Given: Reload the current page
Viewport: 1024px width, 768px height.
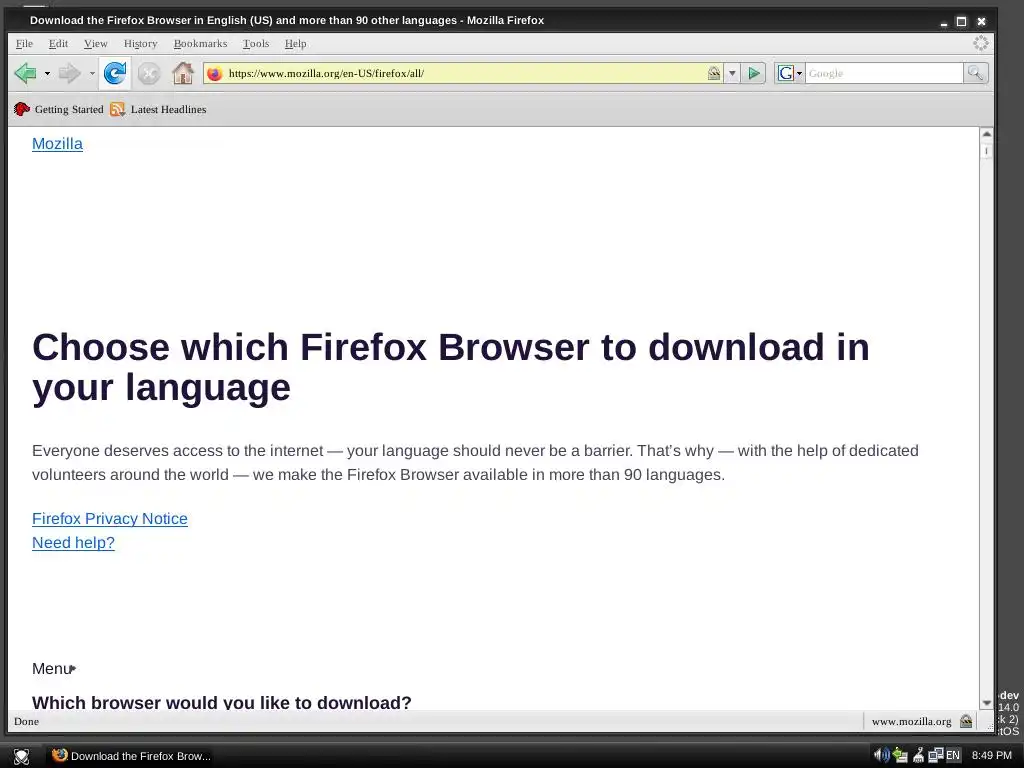Looking at the screenshot, I should coord(115,73).
